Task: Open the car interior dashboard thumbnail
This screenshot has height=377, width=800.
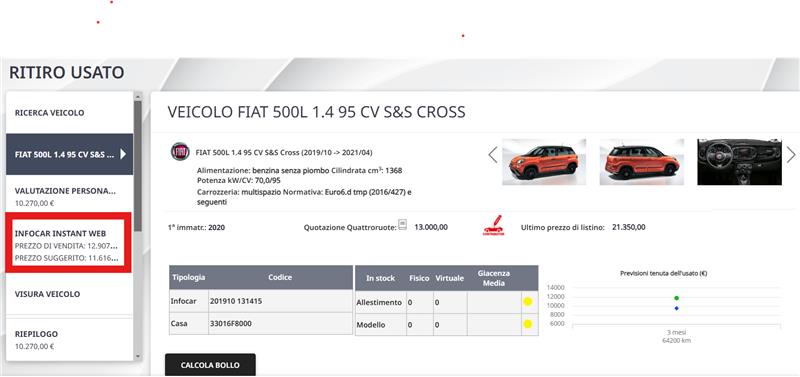Action: (739, 162)
